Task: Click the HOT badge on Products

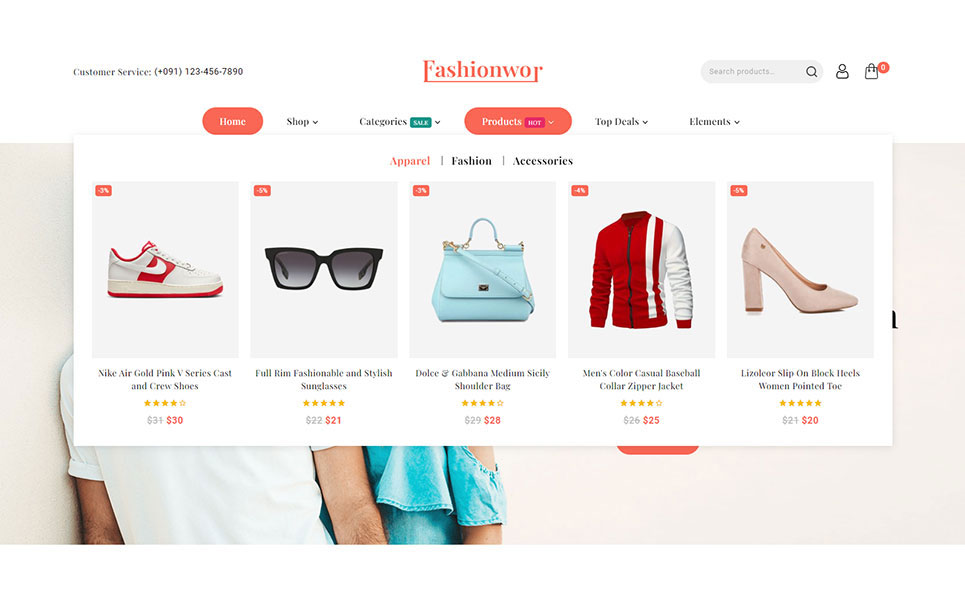Action: coord(534,122)
